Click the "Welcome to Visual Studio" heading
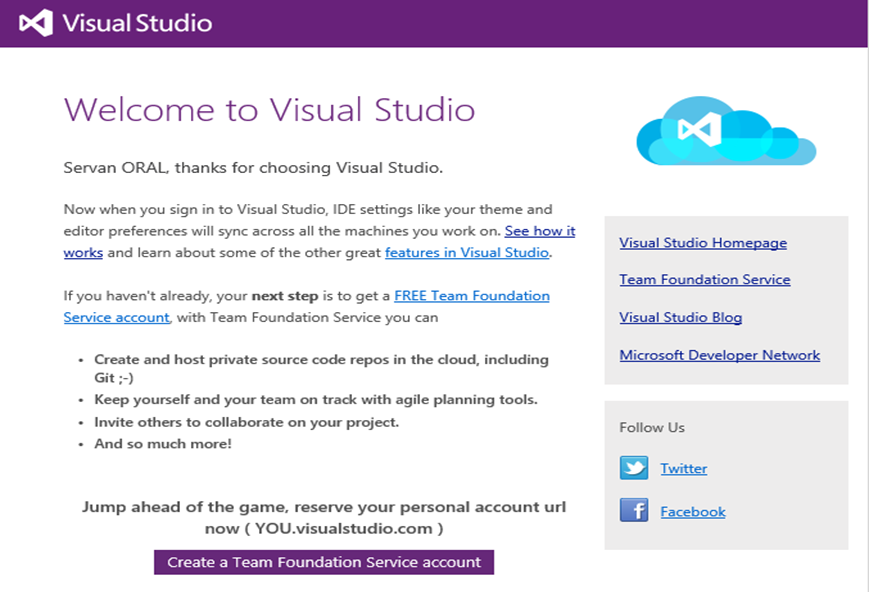 pyautogui.click(x=269, y=109)
